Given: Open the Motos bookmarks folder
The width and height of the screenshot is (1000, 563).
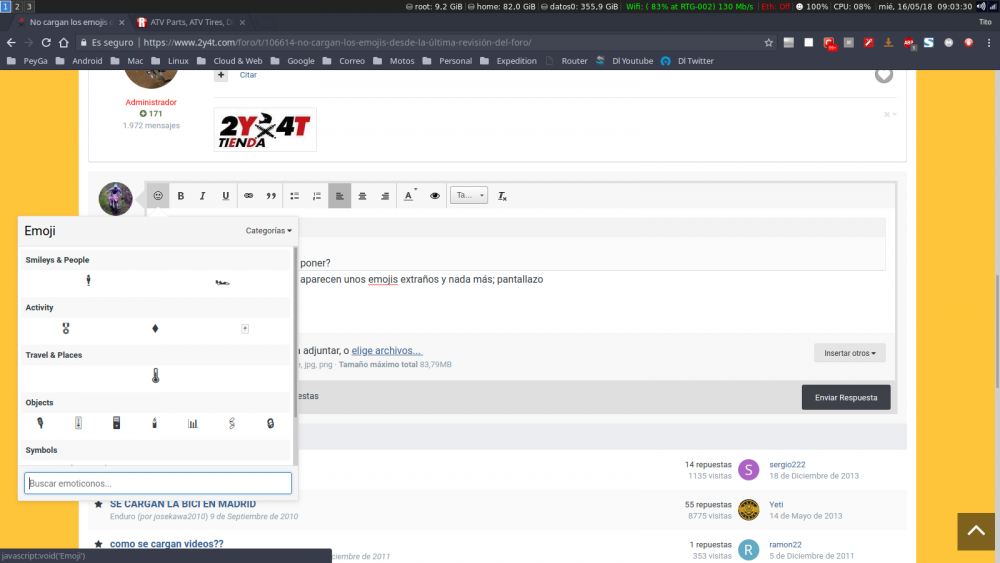Looking at the screenshot, I should pyautogui.click(x=395, y=61).
